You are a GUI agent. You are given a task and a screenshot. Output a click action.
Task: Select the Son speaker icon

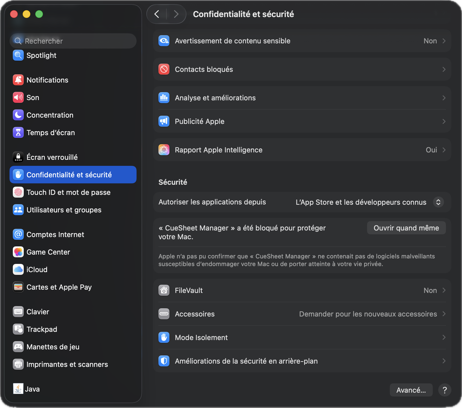click(18, 98)
